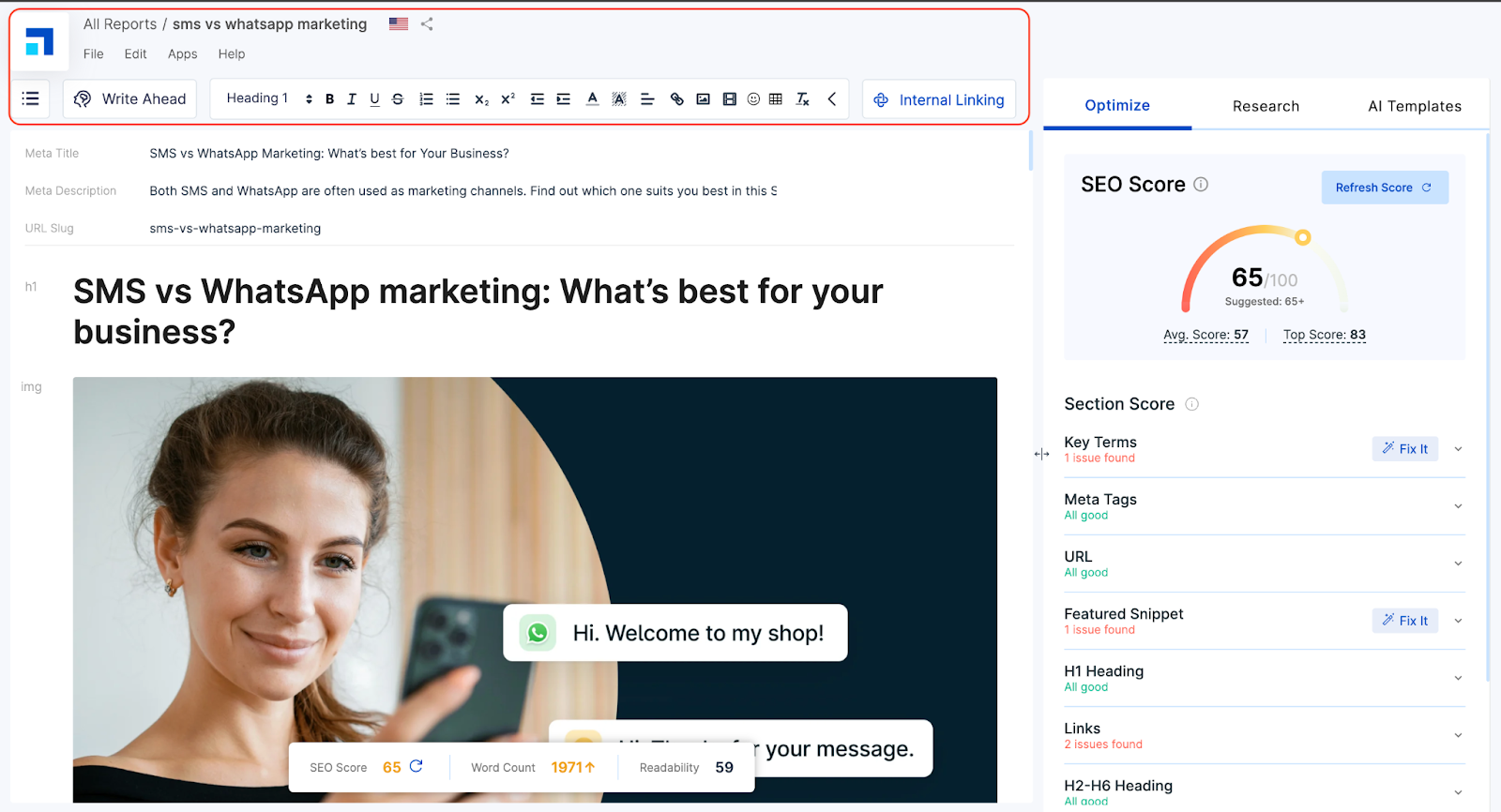This screenshot has height=812, width=1501.
Task: Refresh the score in the bottom bar
Action: point(417,766)
